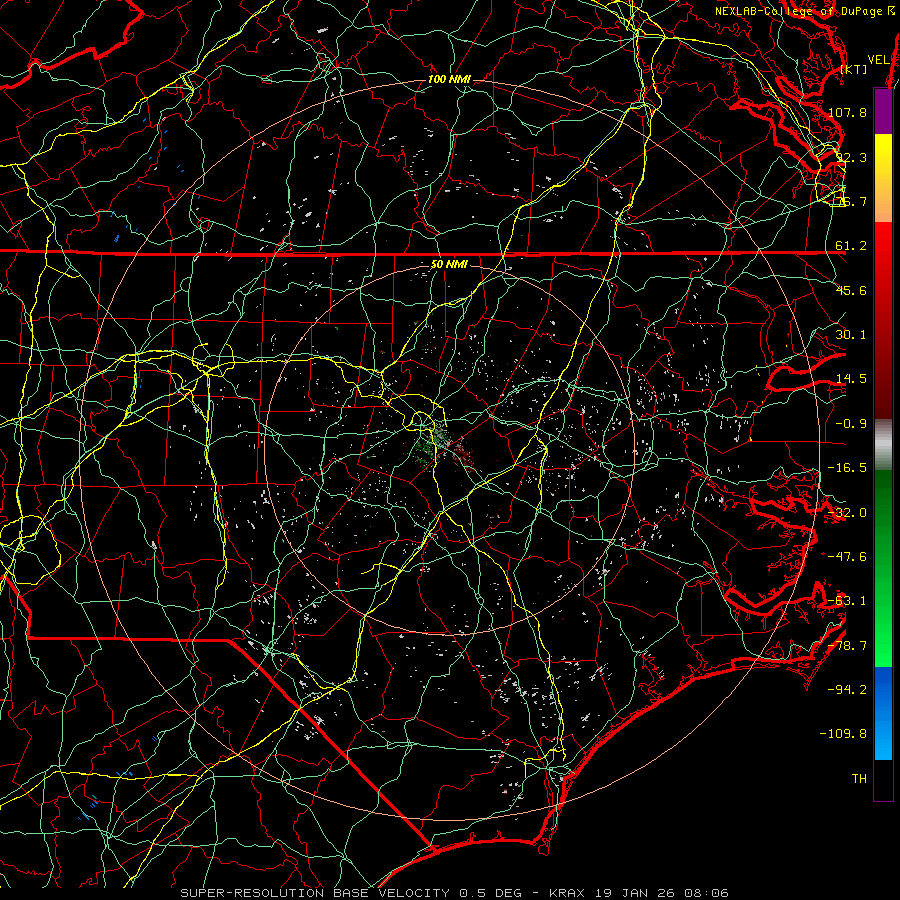Pick the light blue segment of the color bar
The width and height of the screenshot is (900, 900).
pos(883,738)
